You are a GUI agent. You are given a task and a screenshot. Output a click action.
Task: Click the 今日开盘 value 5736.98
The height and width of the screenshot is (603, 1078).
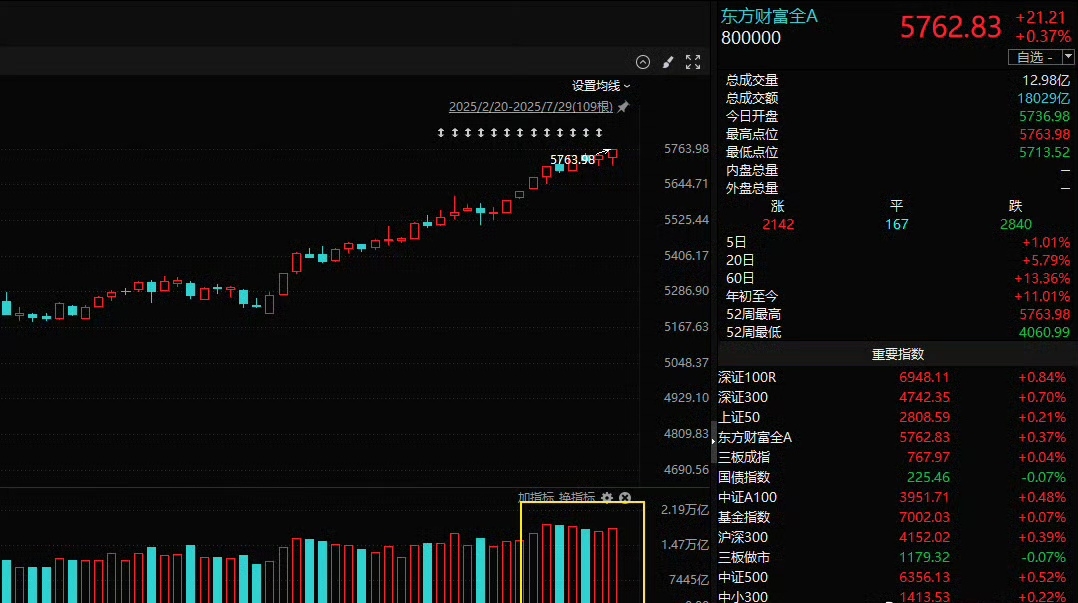(x=1044, y=116)
